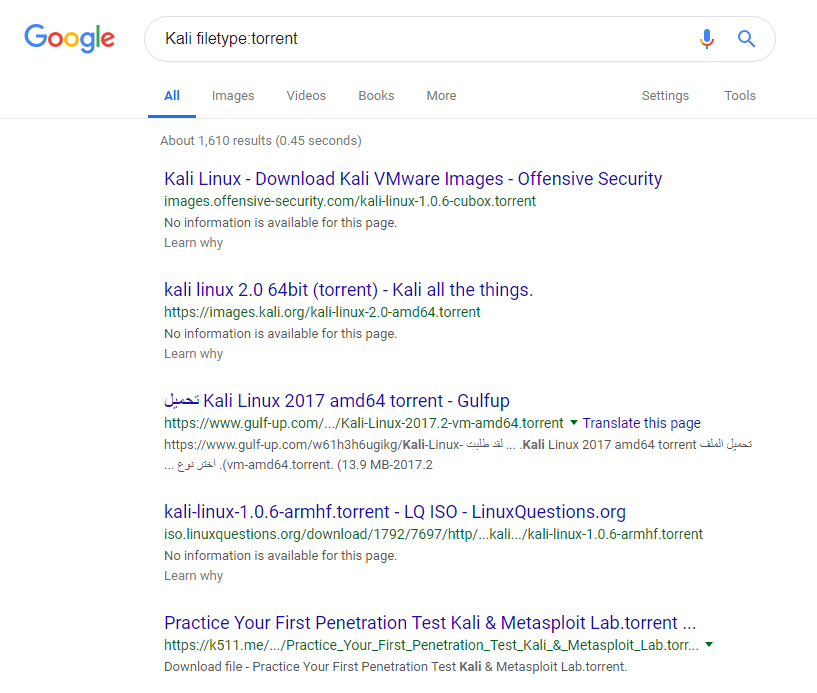Open the More menu
Image resolution: width=817 pixels, height=693 pixels.
click(x=441, y=96)
